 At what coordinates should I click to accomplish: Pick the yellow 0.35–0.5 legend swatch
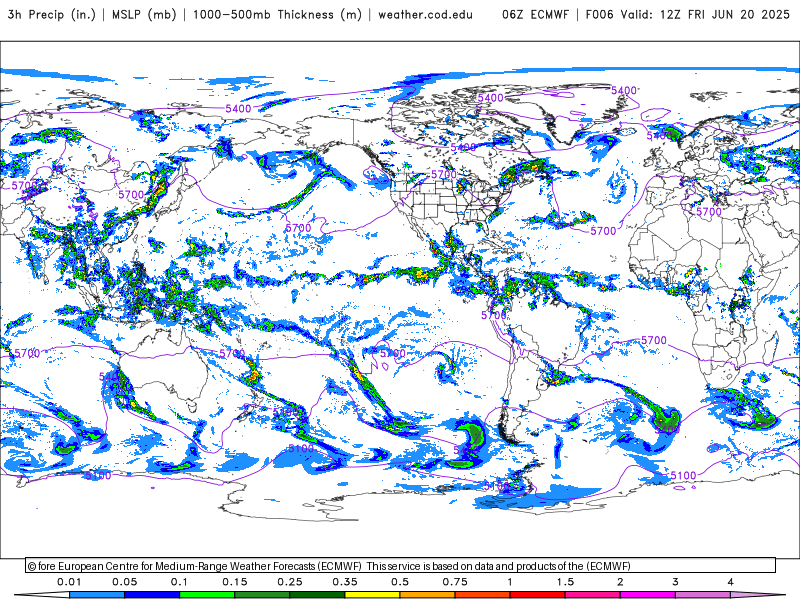pos(372,595)
